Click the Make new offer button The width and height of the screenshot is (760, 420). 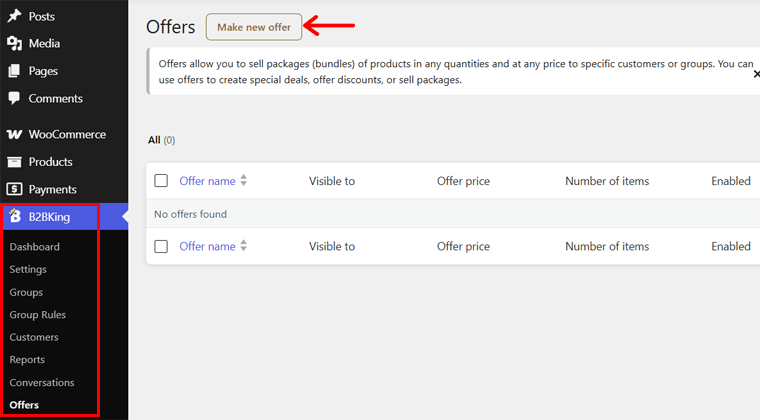pos(254,27)
